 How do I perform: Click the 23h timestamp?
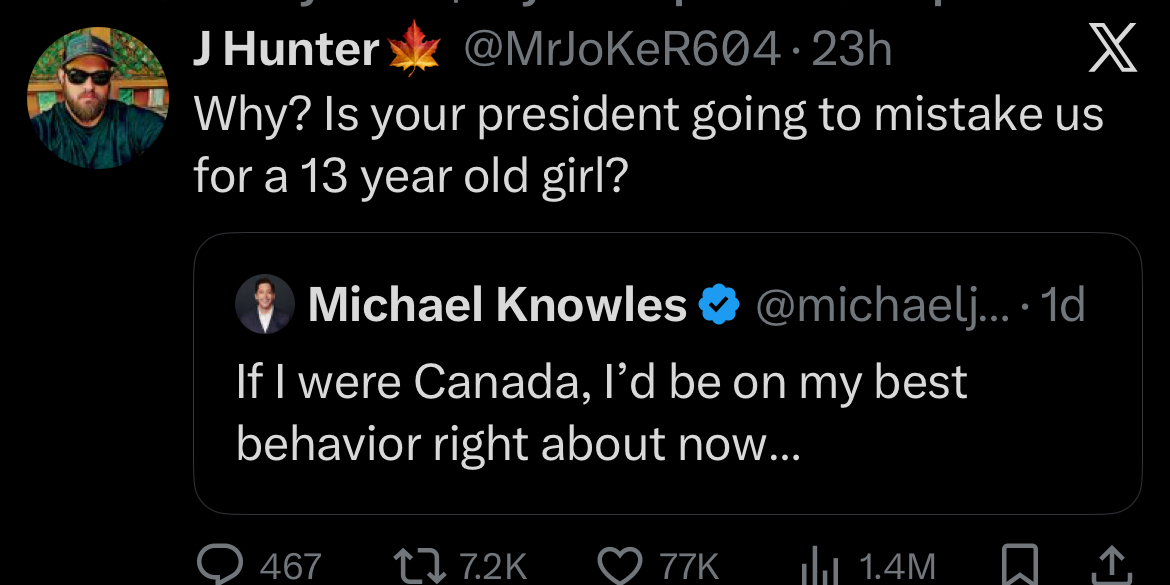pos(852,51)
